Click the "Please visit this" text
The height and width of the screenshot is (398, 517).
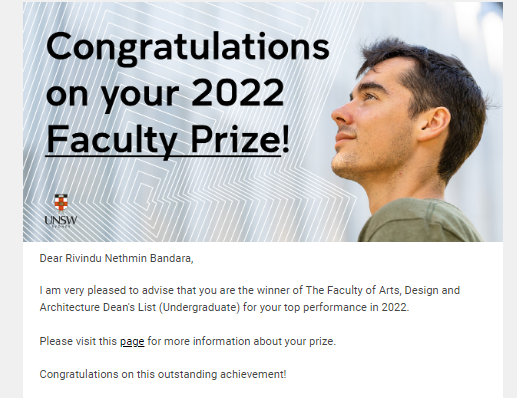[x=78, y=342]
